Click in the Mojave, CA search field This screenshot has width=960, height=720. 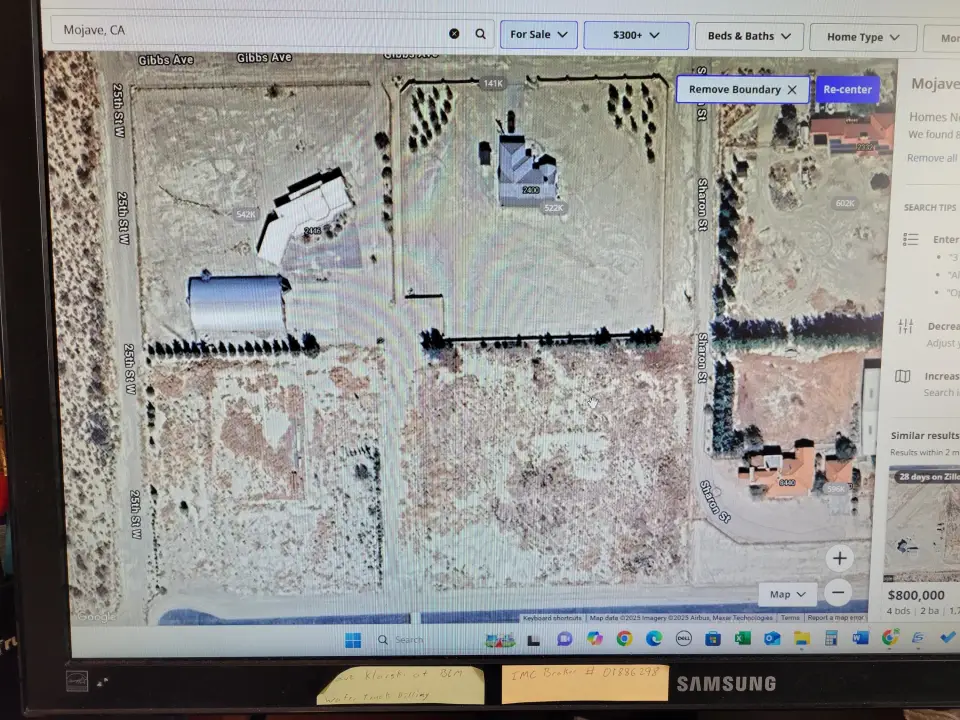pyautogui.click(x=250, y=31)
